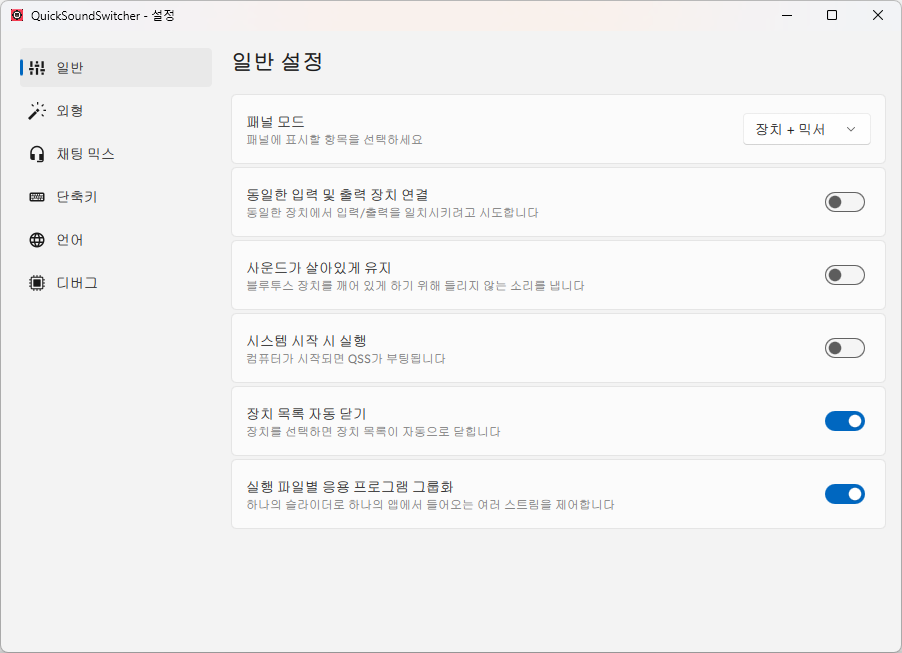Image resolution: width=902 pixels, height=653 pixels.
Task: Open the 단축키 page
Action: coord(116,197)
